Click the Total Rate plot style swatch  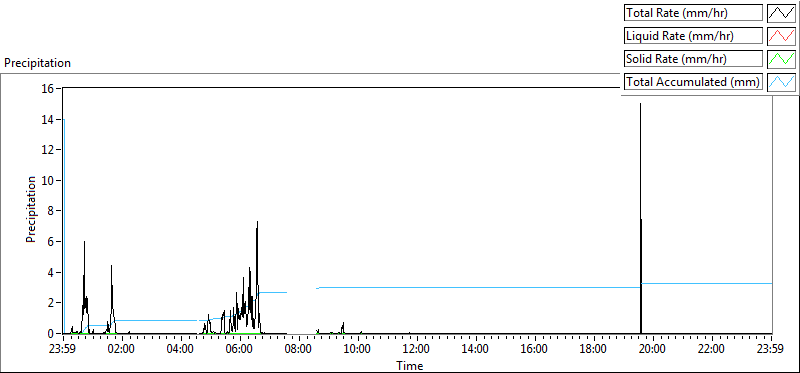782,13
